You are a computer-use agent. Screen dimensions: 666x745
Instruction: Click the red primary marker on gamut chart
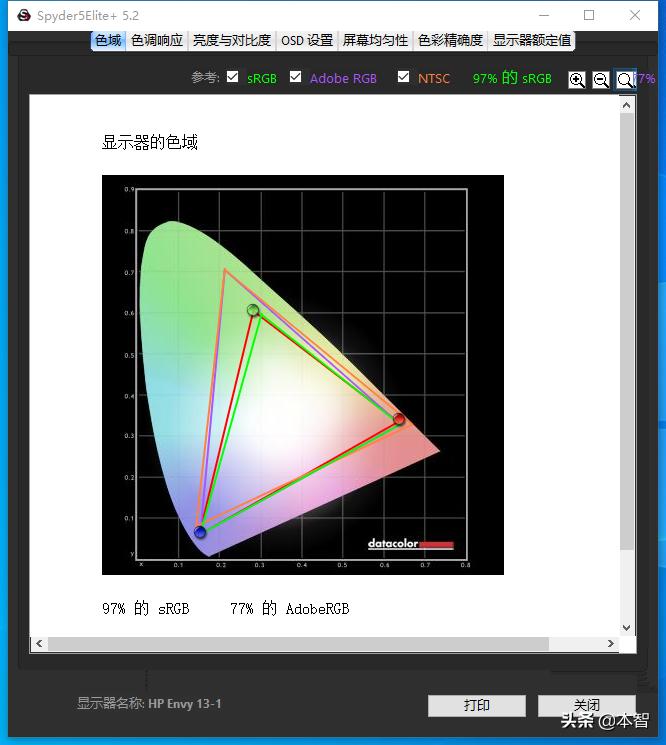tap(399, 419)
